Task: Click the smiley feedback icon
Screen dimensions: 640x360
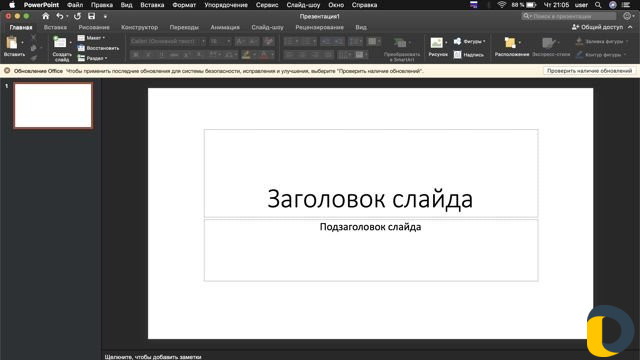Action: (x=627, y=16)
